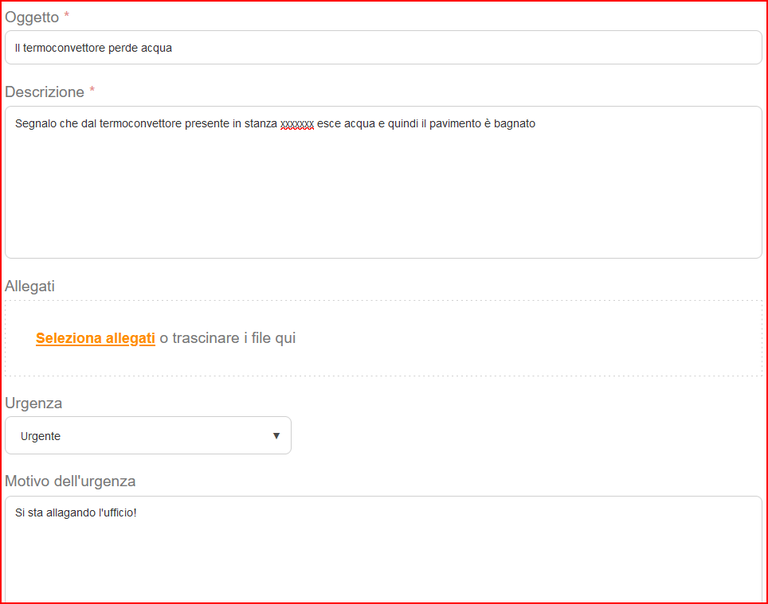768x604 pixels.
Task: Click the Urgenza field label
Action: point(34,403)
